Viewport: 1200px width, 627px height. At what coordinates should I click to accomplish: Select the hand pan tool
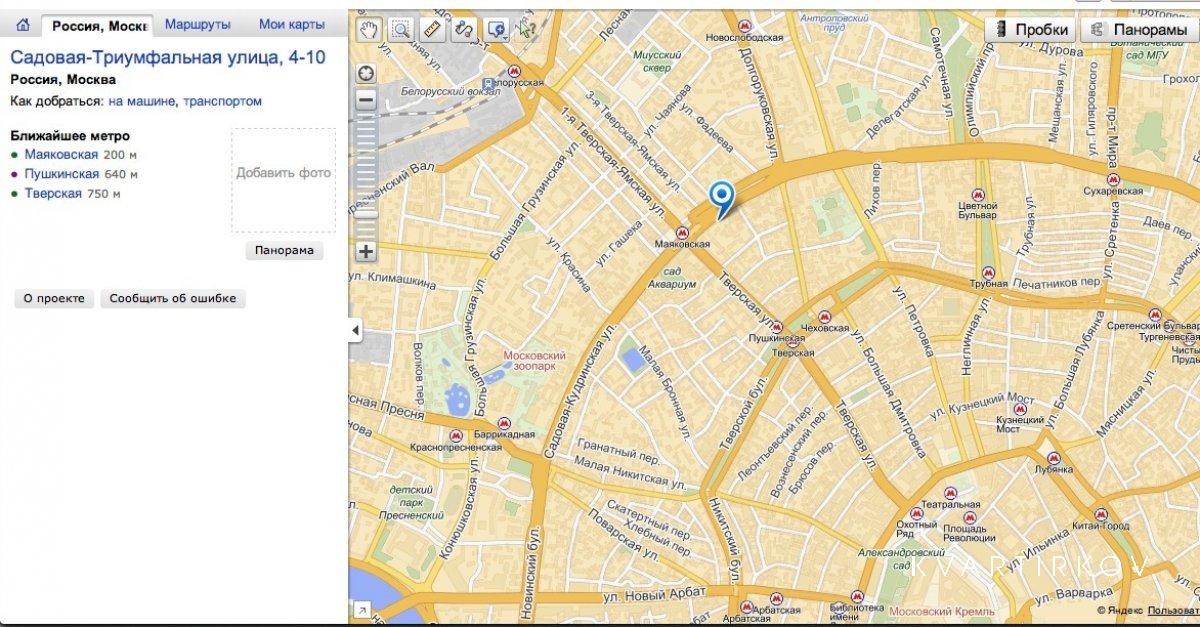click(x=370, y=30)
